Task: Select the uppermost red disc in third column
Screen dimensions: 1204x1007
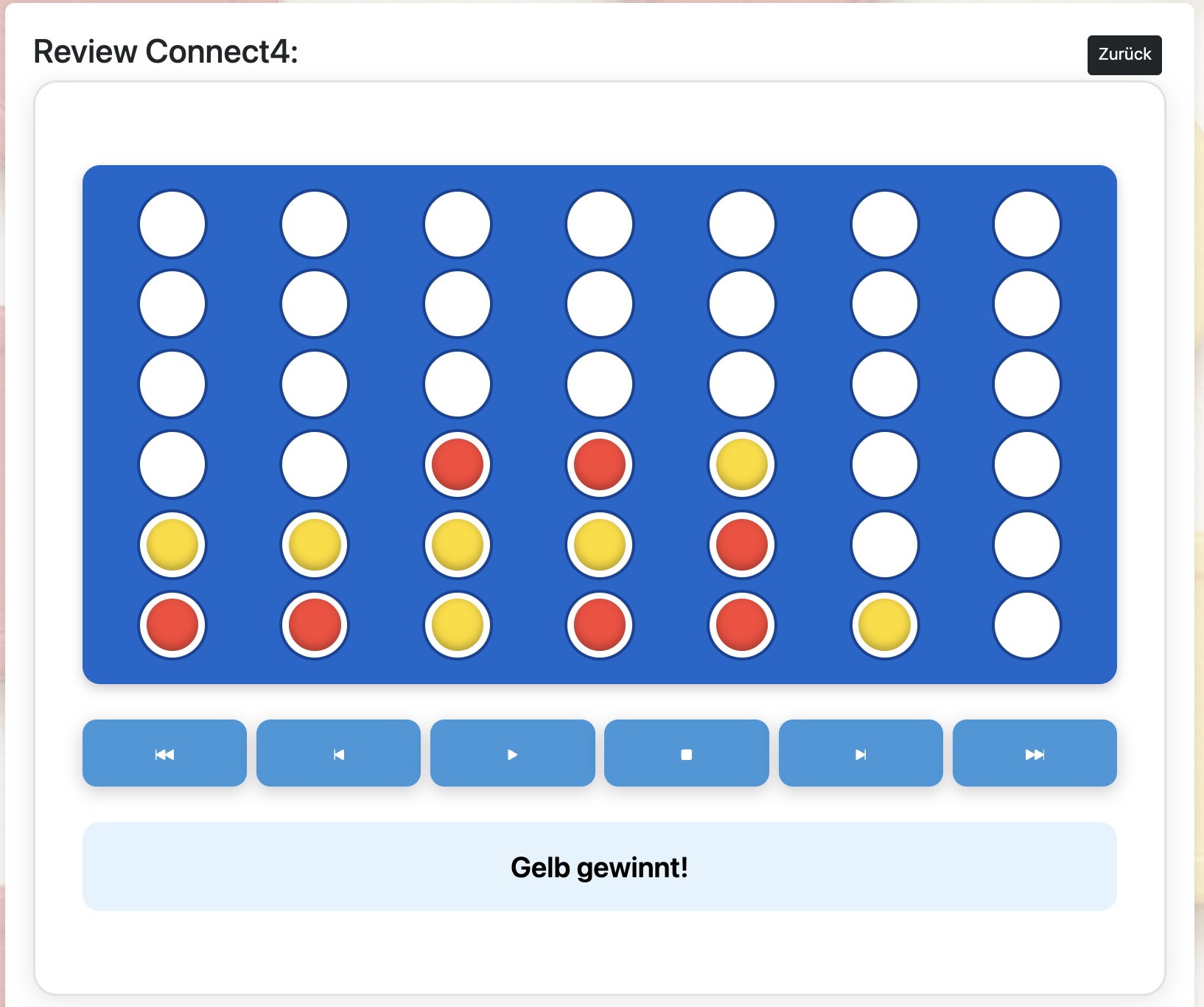Action: point(458,464)
